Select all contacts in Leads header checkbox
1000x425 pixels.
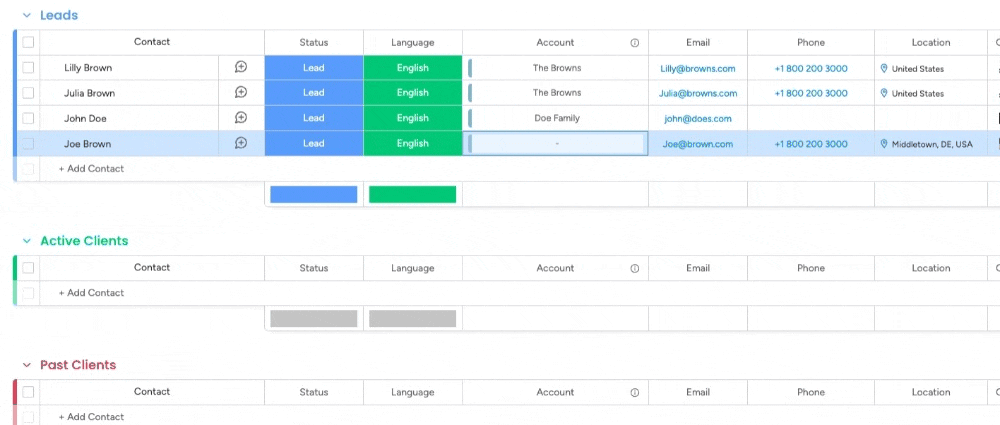coord(28,43)
